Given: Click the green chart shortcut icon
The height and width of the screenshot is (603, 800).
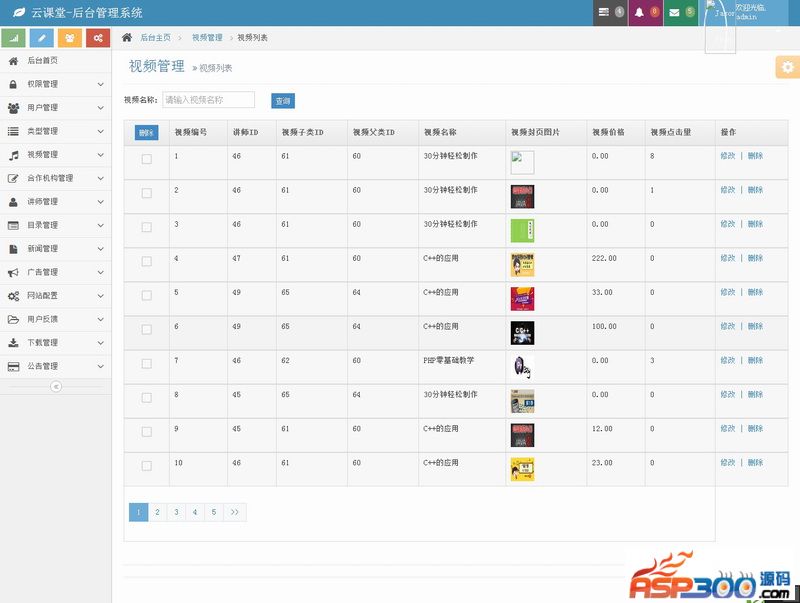Looking at the screenshot, I should coord(14,38).
